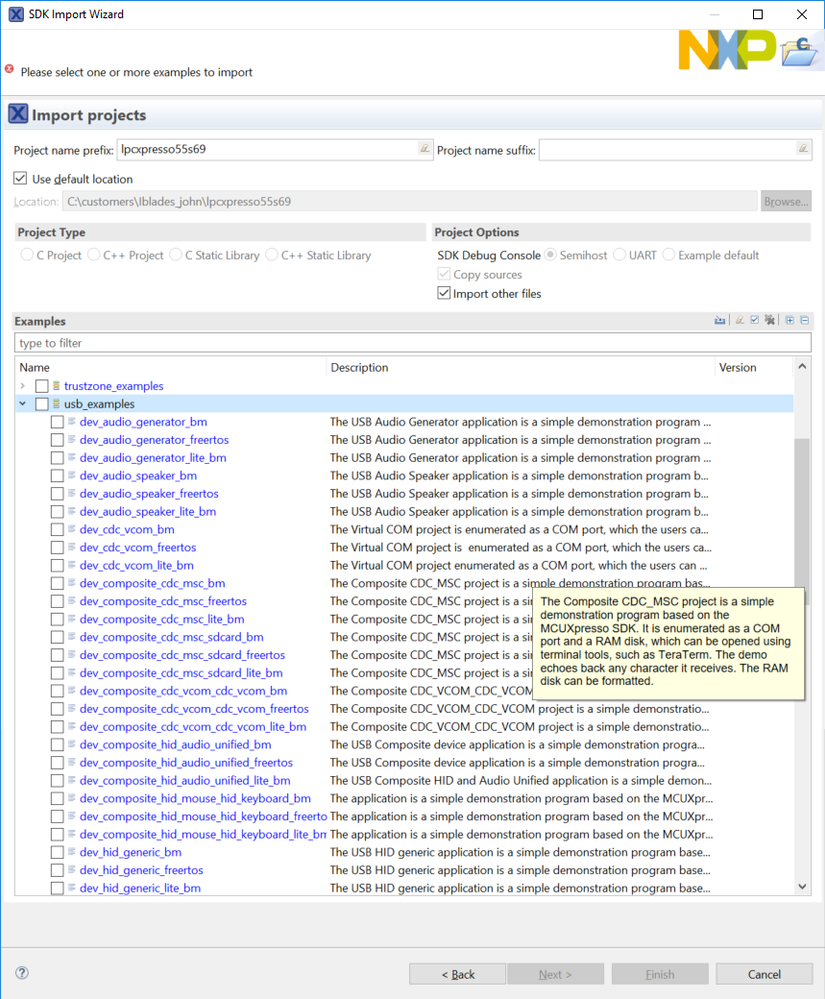Click the error icon beside the select examples message
The height and width of the screenshot is (999, 825).
pyautogui.click(x=9, y=69)
